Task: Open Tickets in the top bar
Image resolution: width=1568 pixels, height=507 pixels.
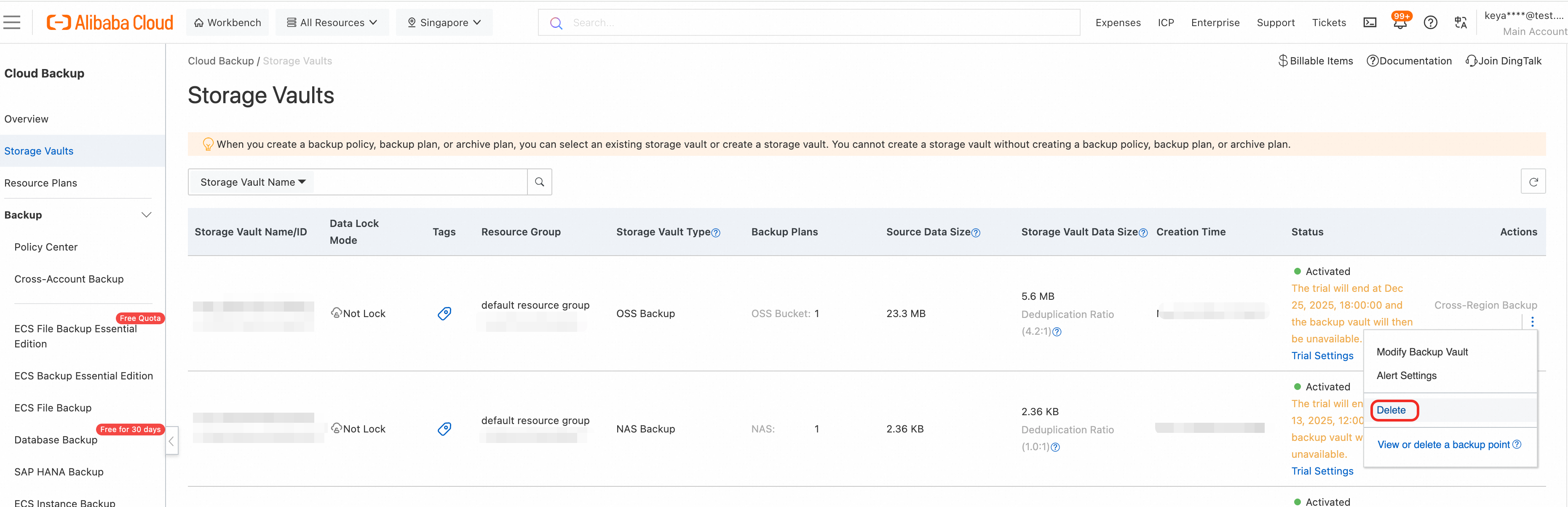Action: coord(1329,22)
